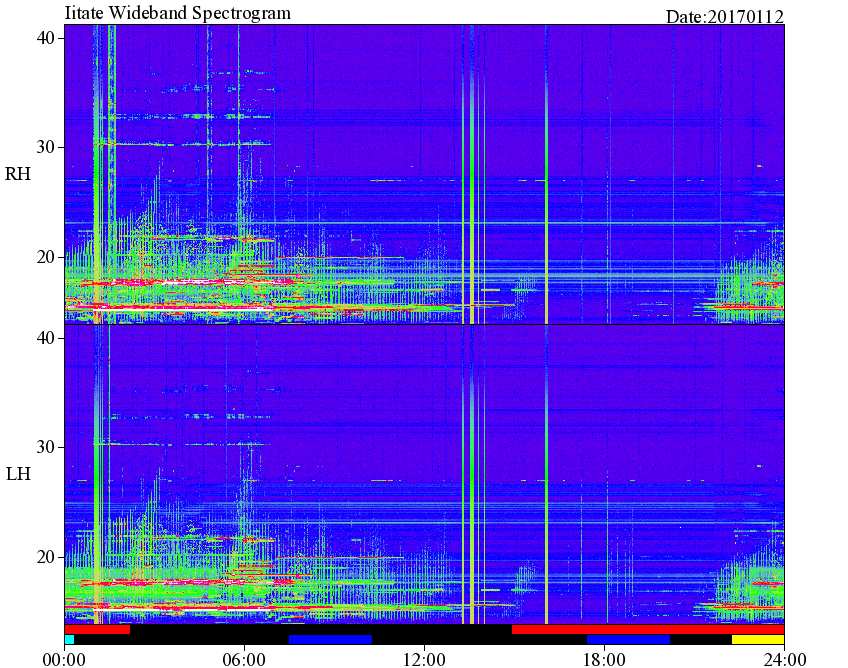
Task: Click the 12:00 time axis label
Action: pos(425,659)
